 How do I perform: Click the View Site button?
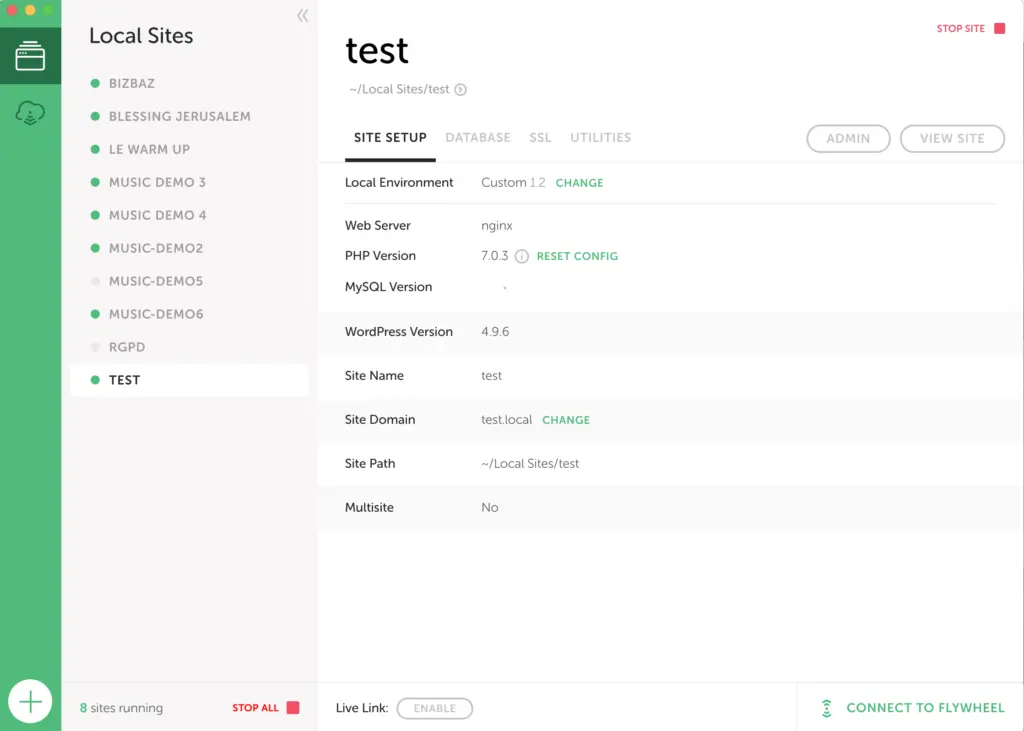(x=952, y=138)
